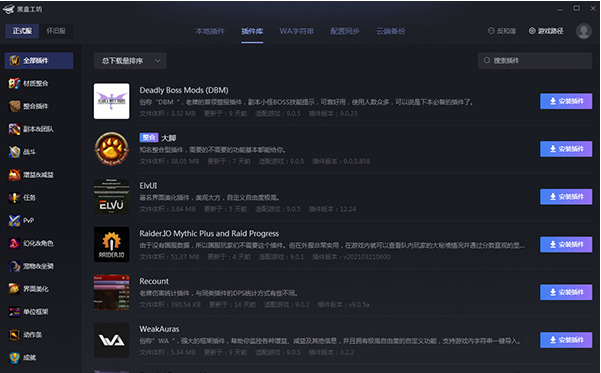Expand the 总下载量排序 sort dropdown
The height and width of the screenshot is (373, 601).
pos(130,61)
